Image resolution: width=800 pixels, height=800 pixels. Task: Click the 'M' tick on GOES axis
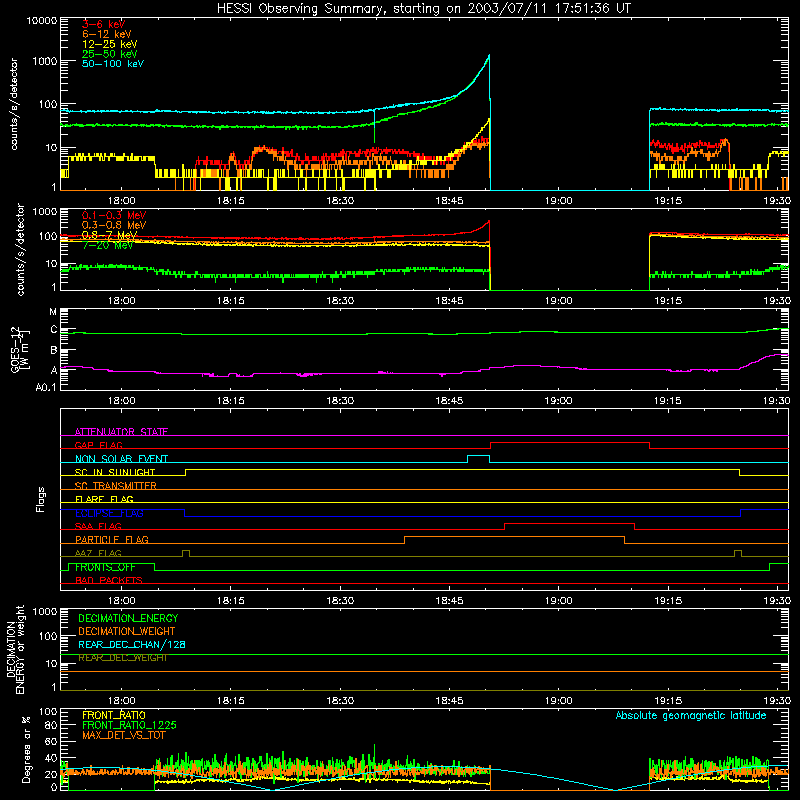(53, 311)
